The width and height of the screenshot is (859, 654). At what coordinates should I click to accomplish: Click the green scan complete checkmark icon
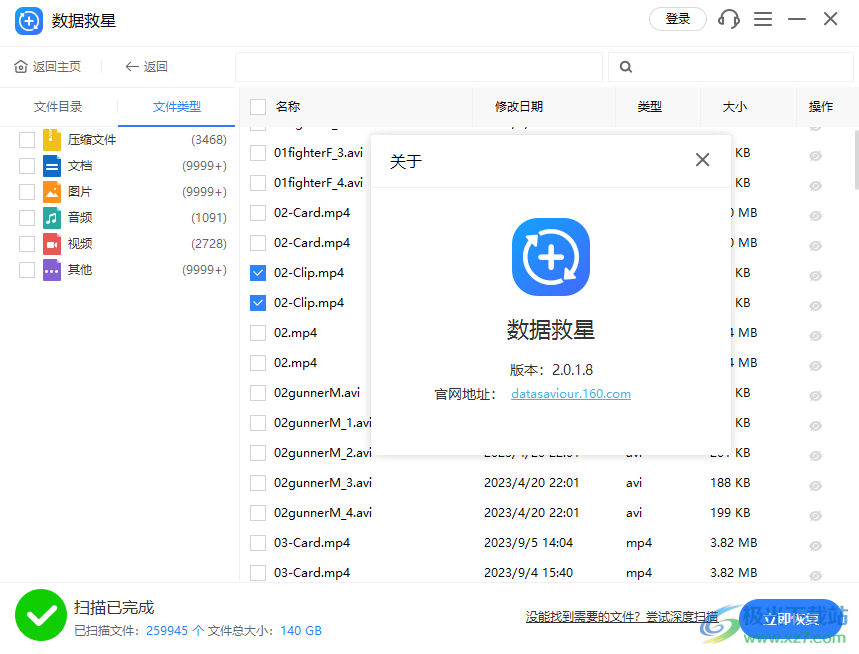[x=41, y=615]
